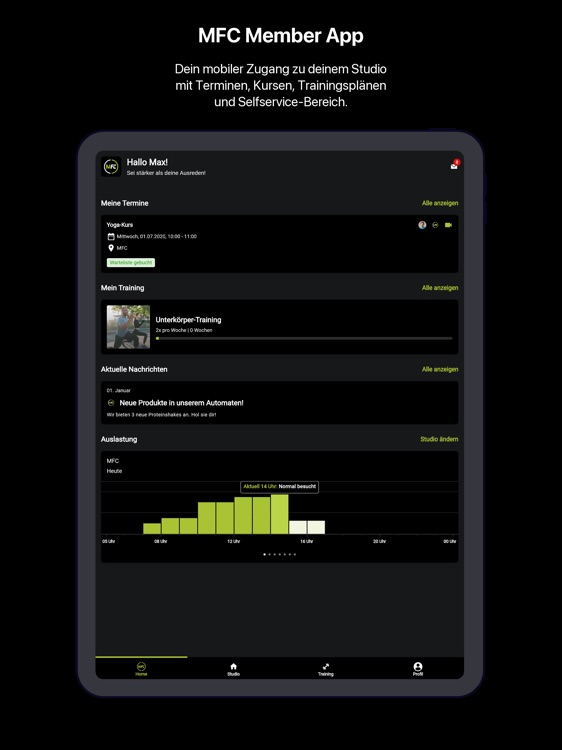562x750 pixels.
Task: Open the Training tab
Action: pos(326,669)
